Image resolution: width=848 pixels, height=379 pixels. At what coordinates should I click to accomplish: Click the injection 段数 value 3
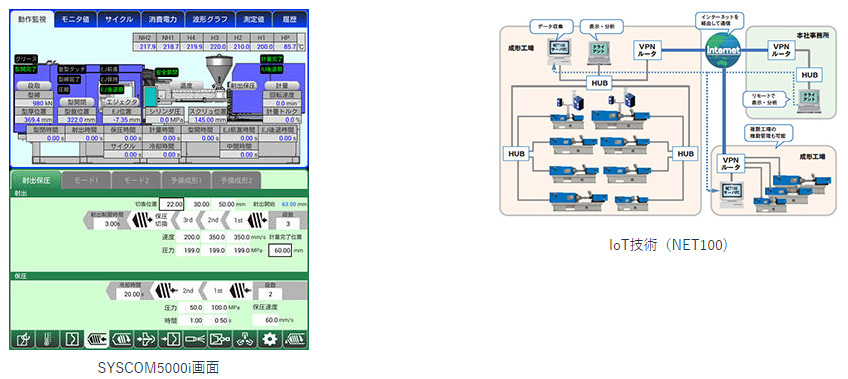[287, 223]
